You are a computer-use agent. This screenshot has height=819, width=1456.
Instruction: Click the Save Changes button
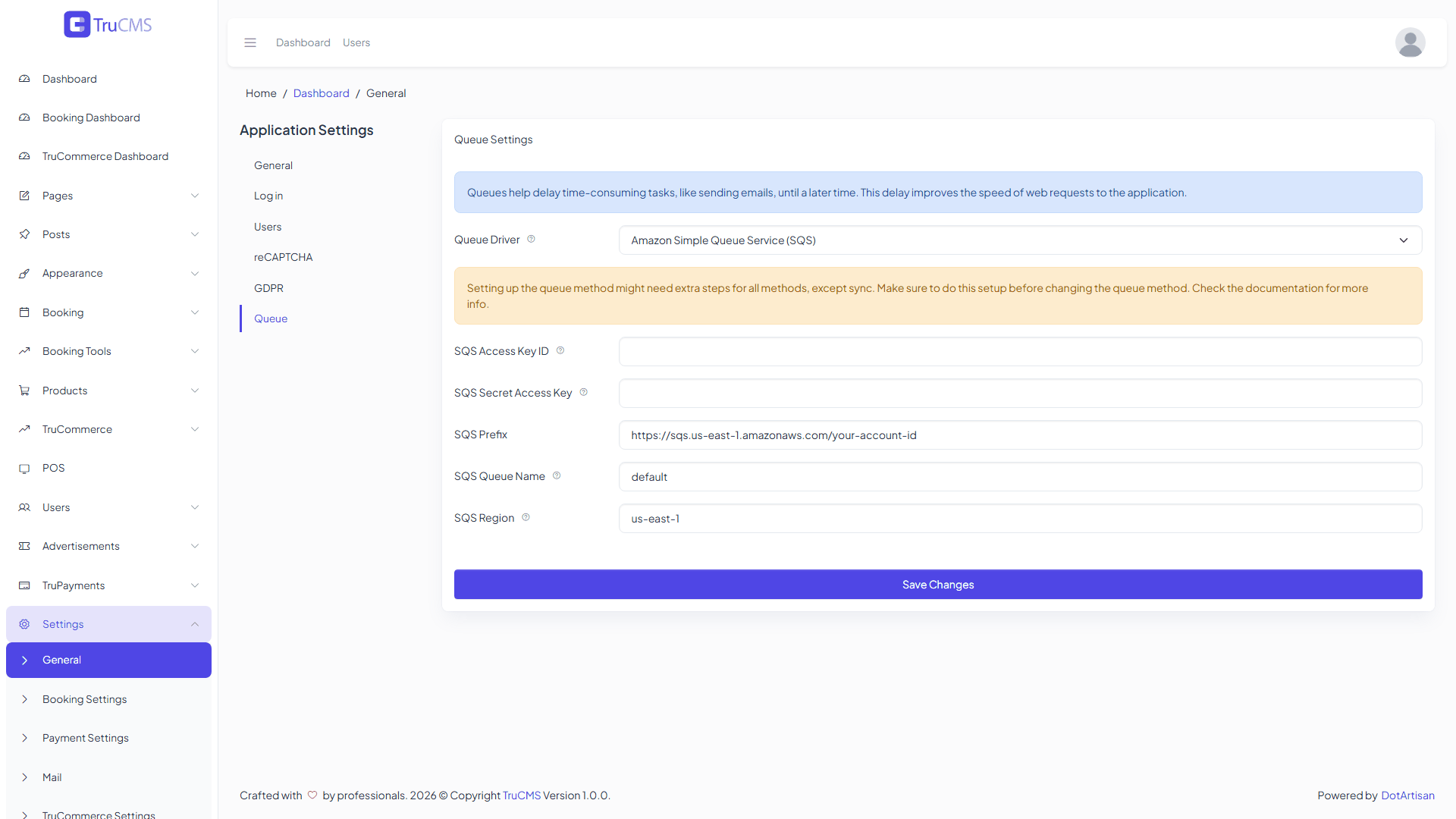[938, 585]
